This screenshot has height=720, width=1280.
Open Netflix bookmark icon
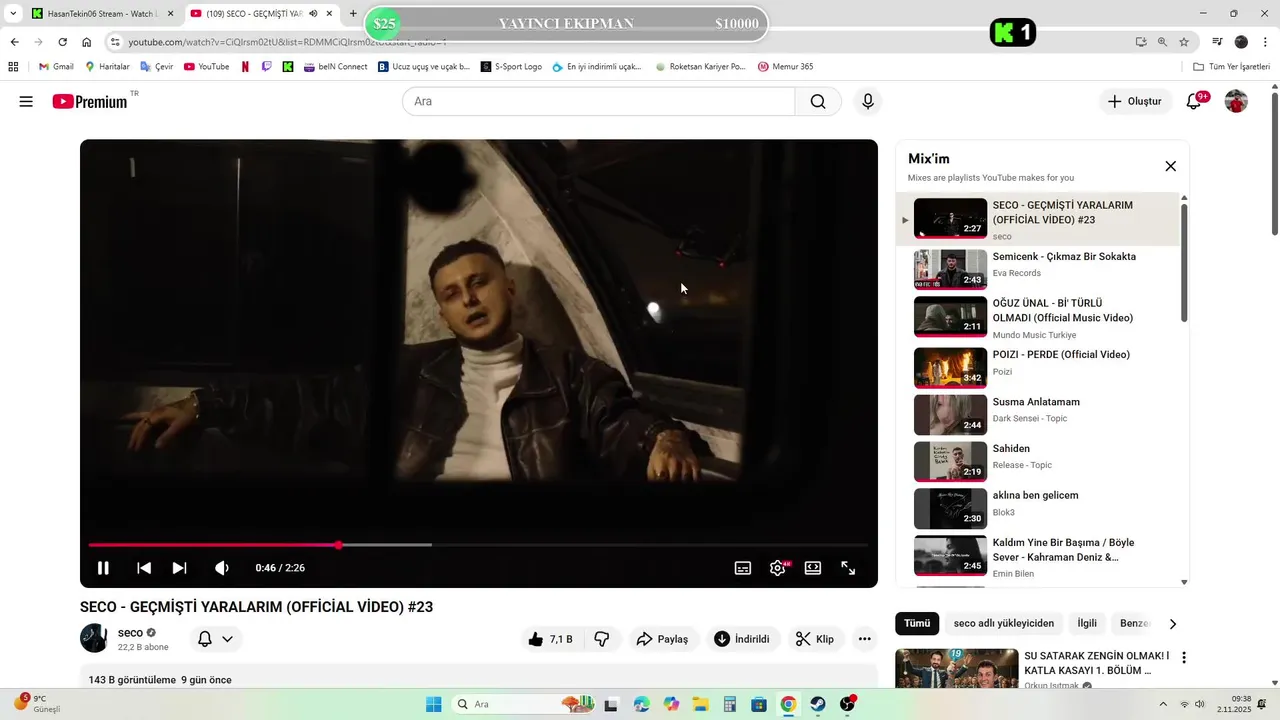coord(245,67)
